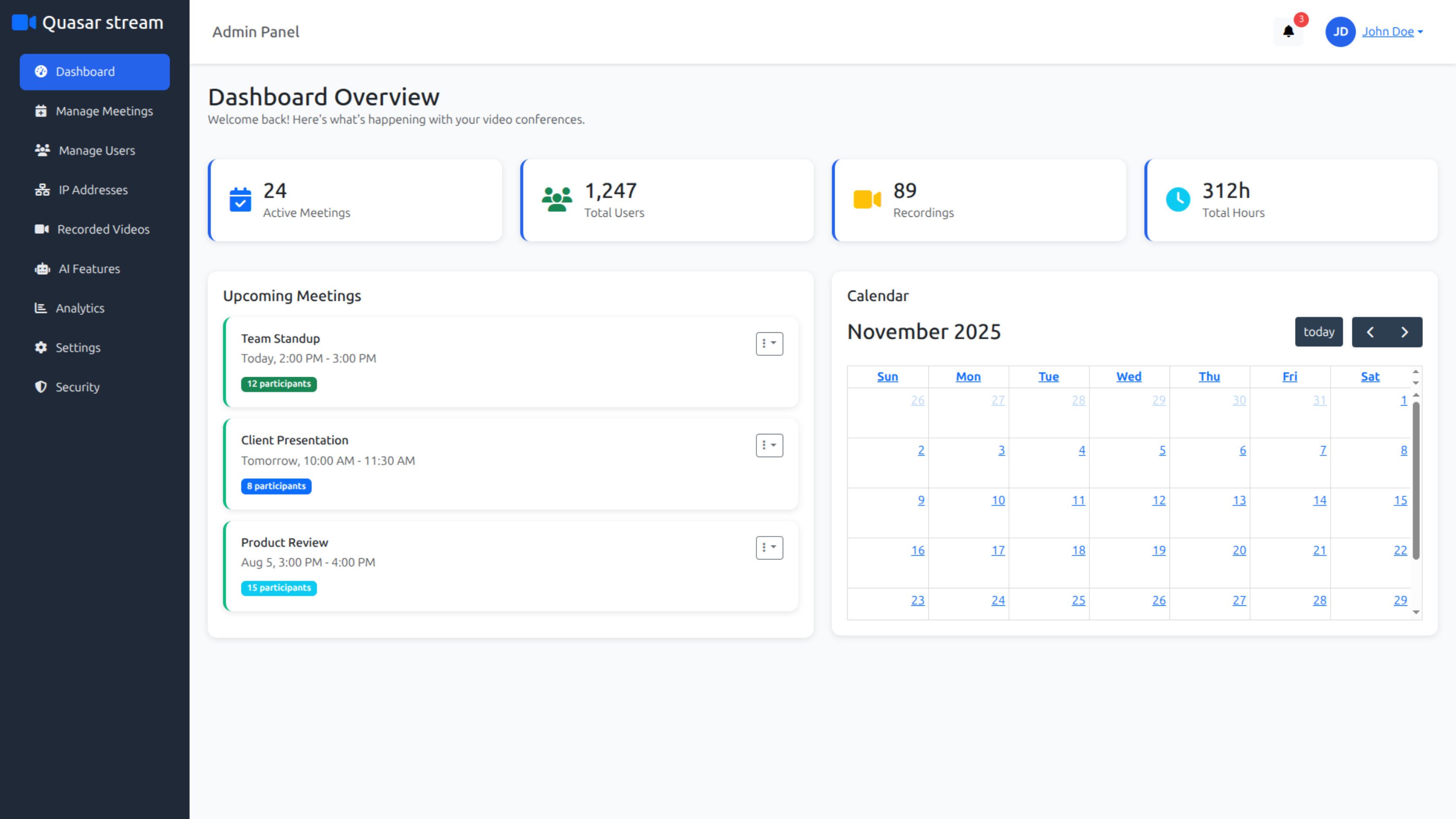Click the Dashboard gauge icon in sidebar
The height and width of the screenshot is (819, 1456).
click(41, 72)
